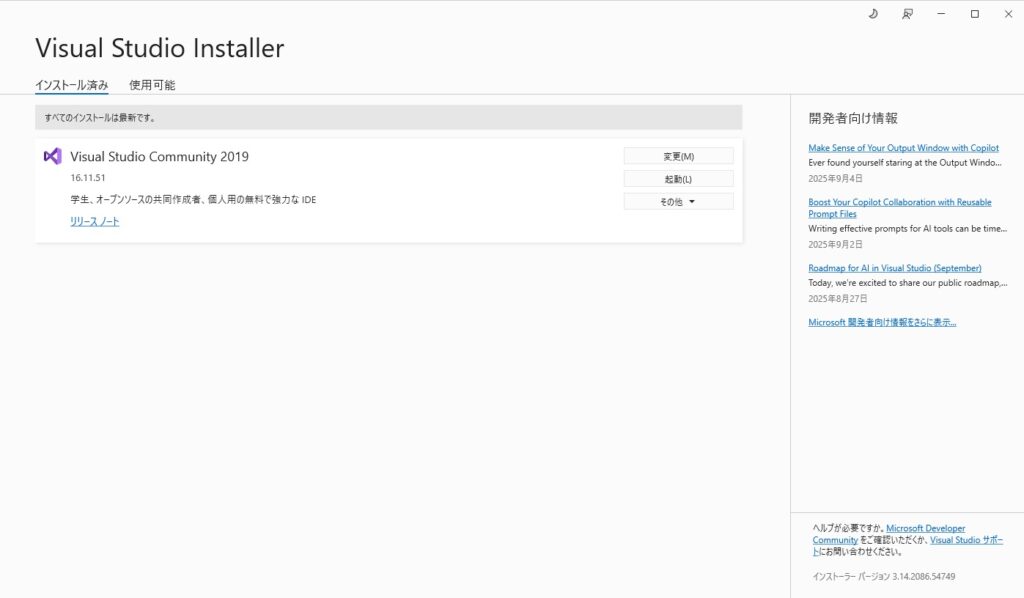Click the date 2025年9月4日

pyautogui.click(x=835, y=178)
